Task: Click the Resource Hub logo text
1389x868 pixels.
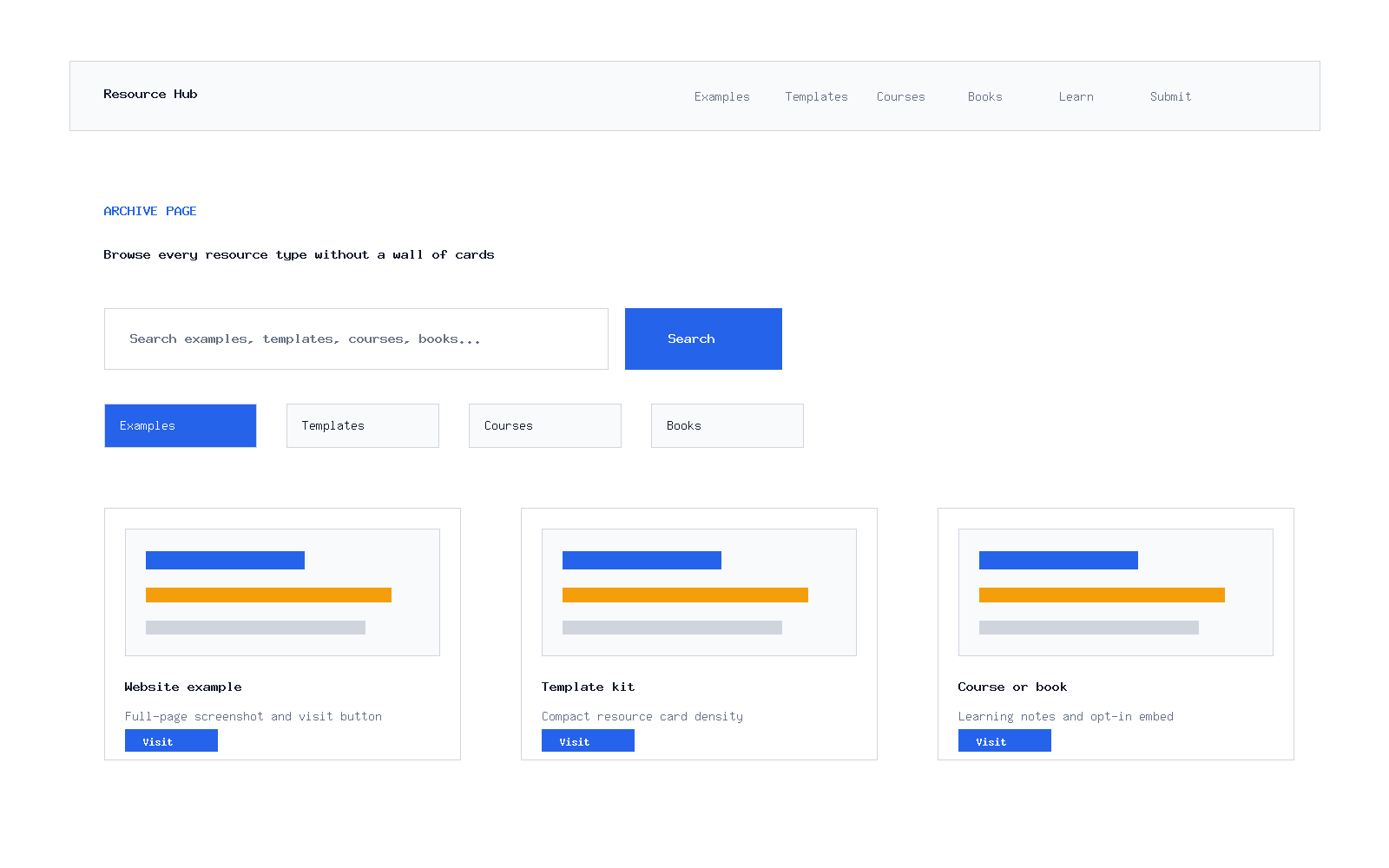Action: (150, 94)
